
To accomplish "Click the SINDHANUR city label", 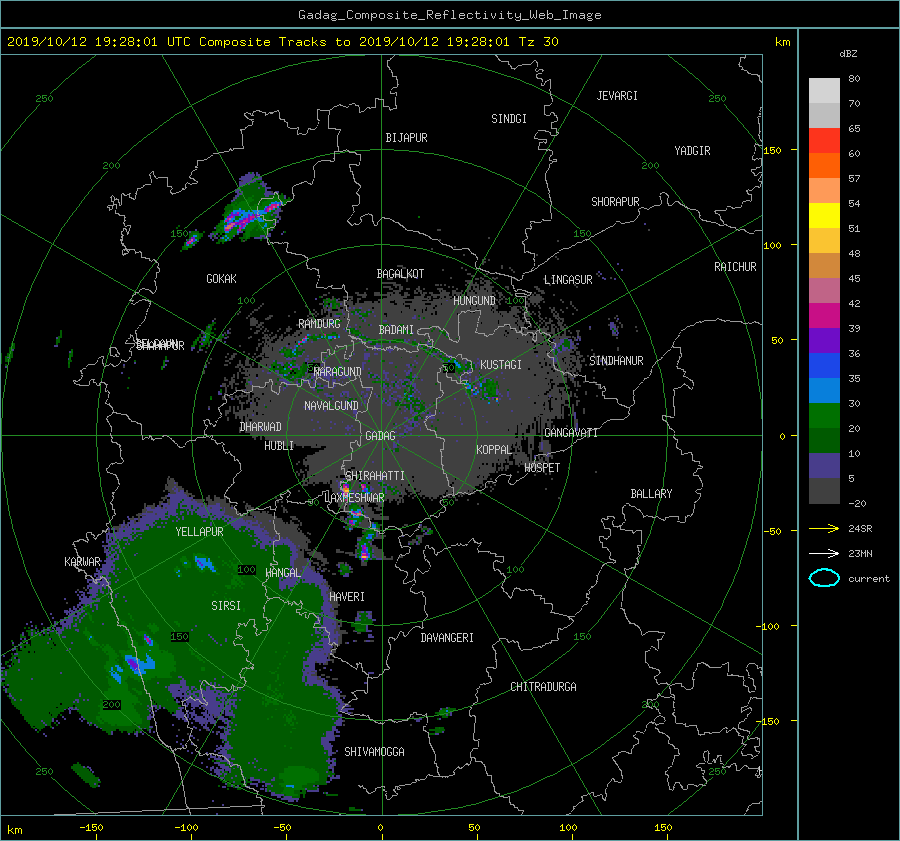I will coord(616,361).
